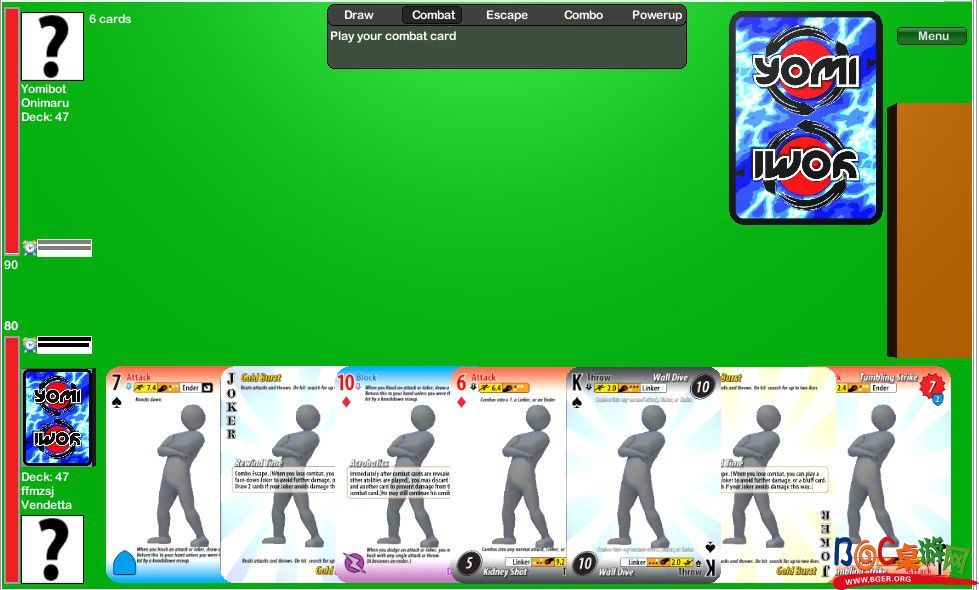This screenshot has height=590, width=979.
Task: Click the '6 cards' opponent hand count
Action: coord(110,19)
